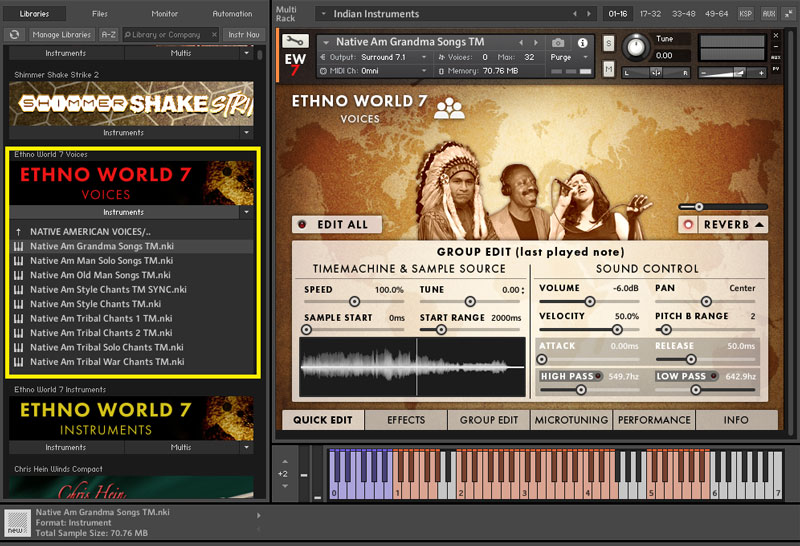Click the plus at the volume fader end
The image size is (800, 546).
point(761,73)
